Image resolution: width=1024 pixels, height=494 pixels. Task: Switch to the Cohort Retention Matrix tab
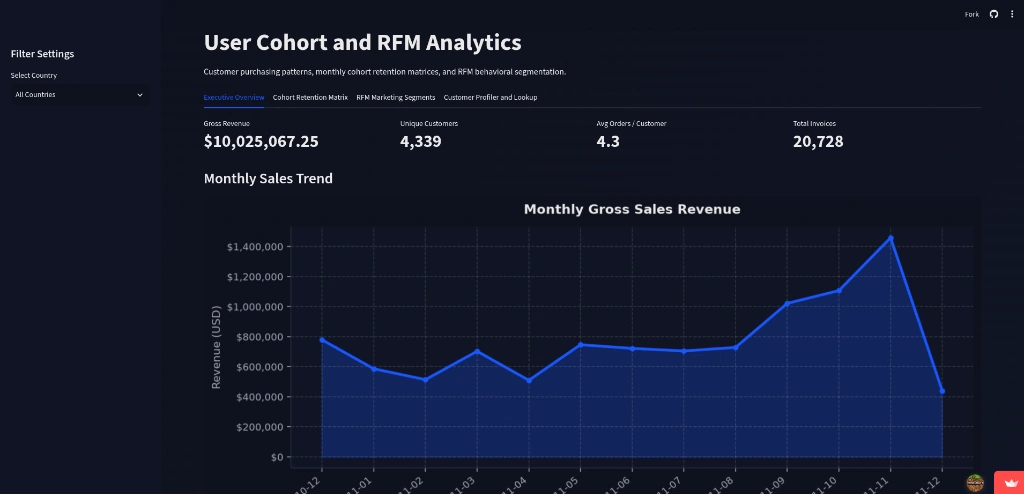click(x=310, y=97)
